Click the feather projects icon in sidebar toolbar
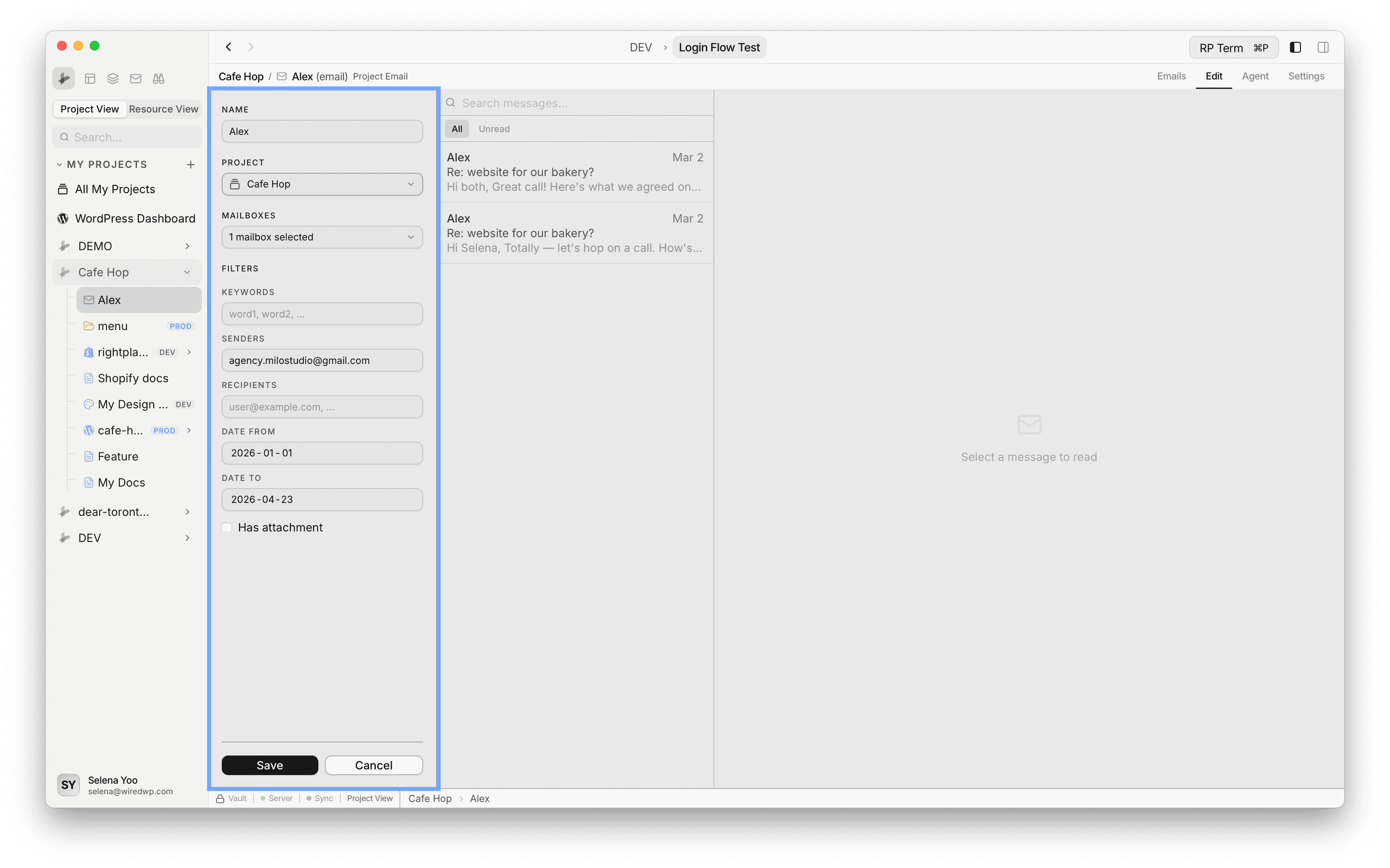 click(x=64, y=78)
